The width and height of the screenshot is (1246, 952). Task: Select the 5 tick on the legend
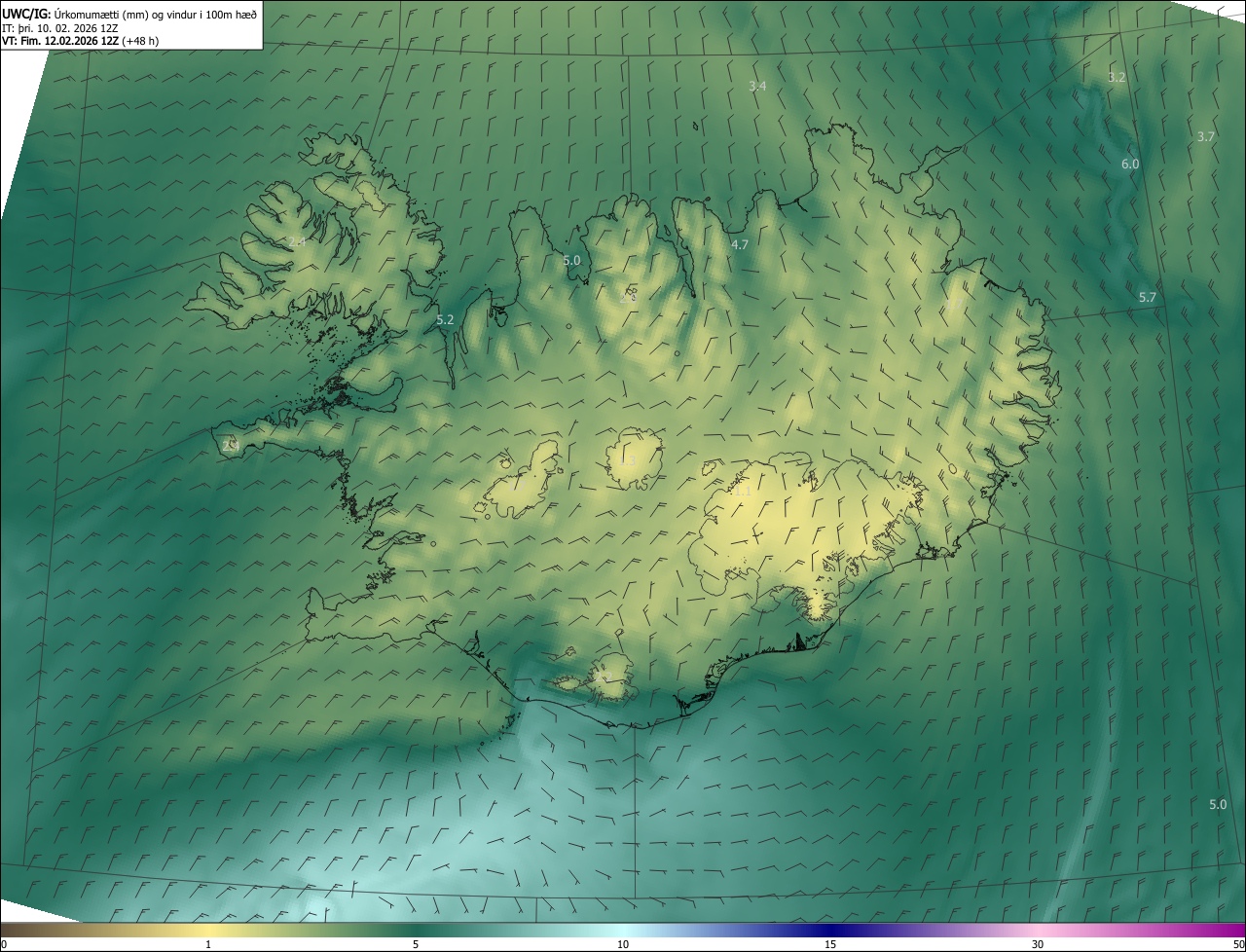pyautogui.click(x=416, y=944)
